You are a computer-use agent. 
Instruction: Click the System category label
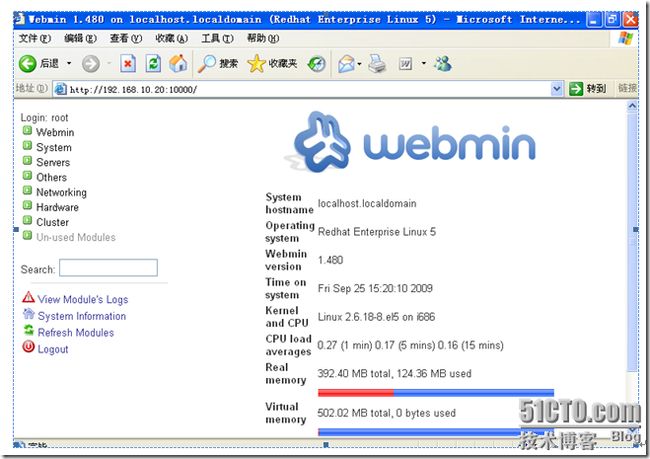[x=54, y=147]
